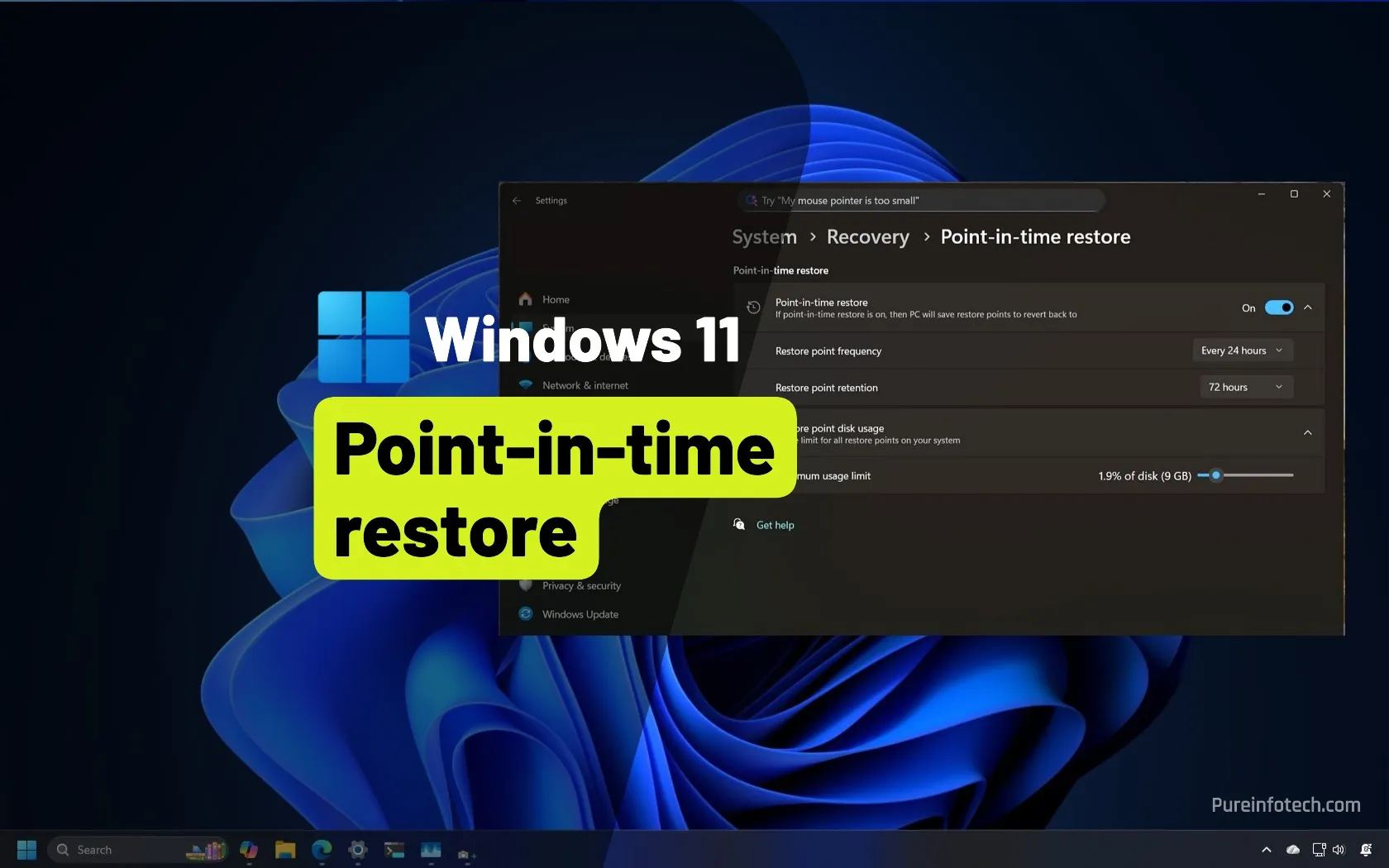Click the Get help link

[774, 524]
